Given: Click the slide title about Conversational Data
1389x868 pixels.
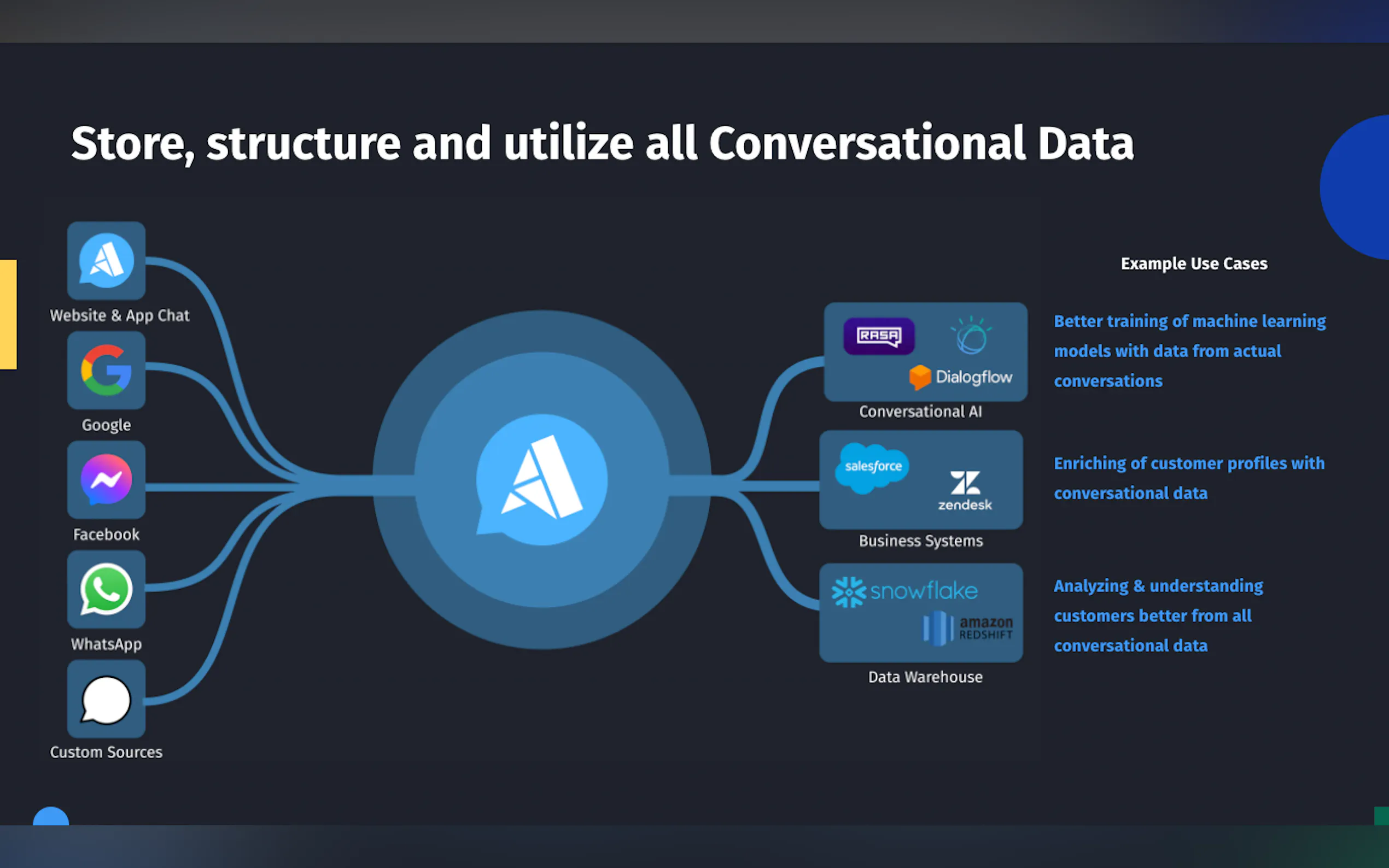Looking at the screenshot, I should tap(602, 144).
